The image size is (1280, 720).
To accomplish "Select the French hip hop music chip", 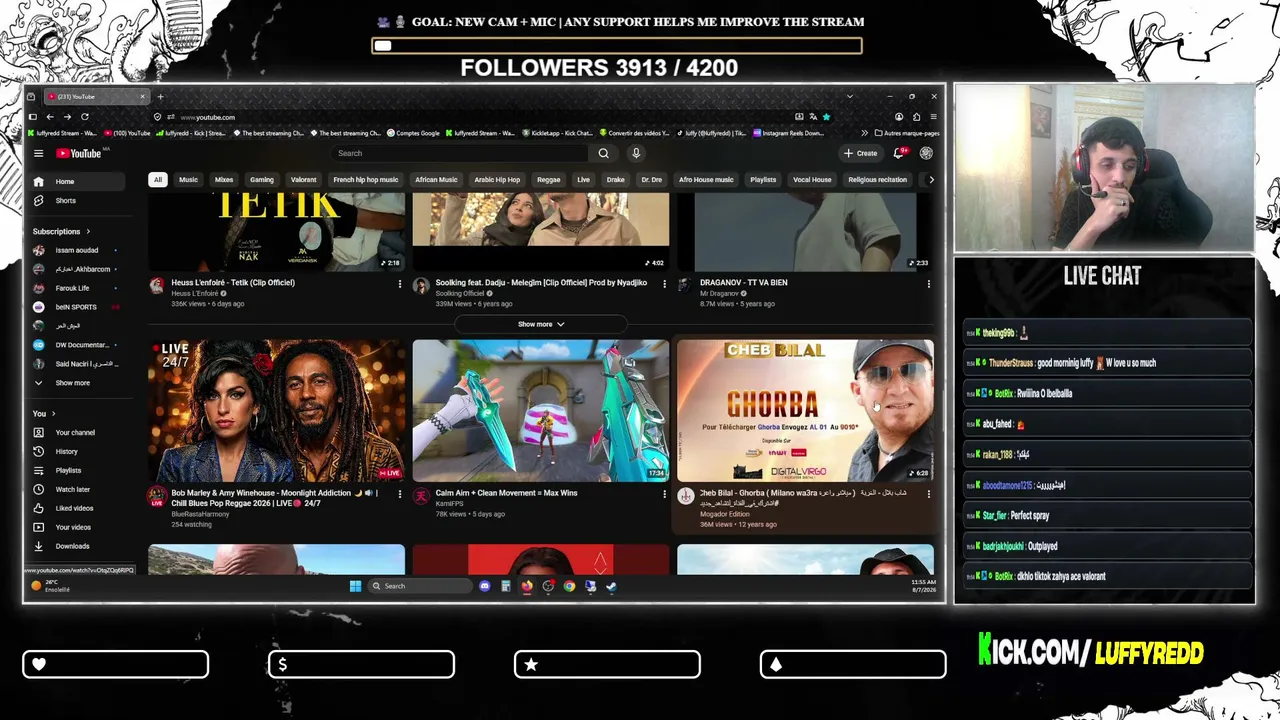I will pos(366,180).
